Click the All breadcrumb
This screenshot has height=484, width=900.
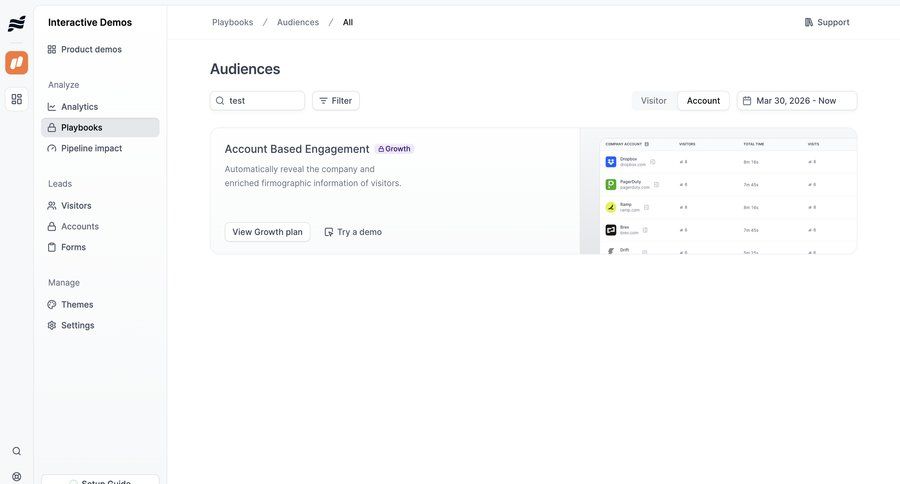pos(348,22)
